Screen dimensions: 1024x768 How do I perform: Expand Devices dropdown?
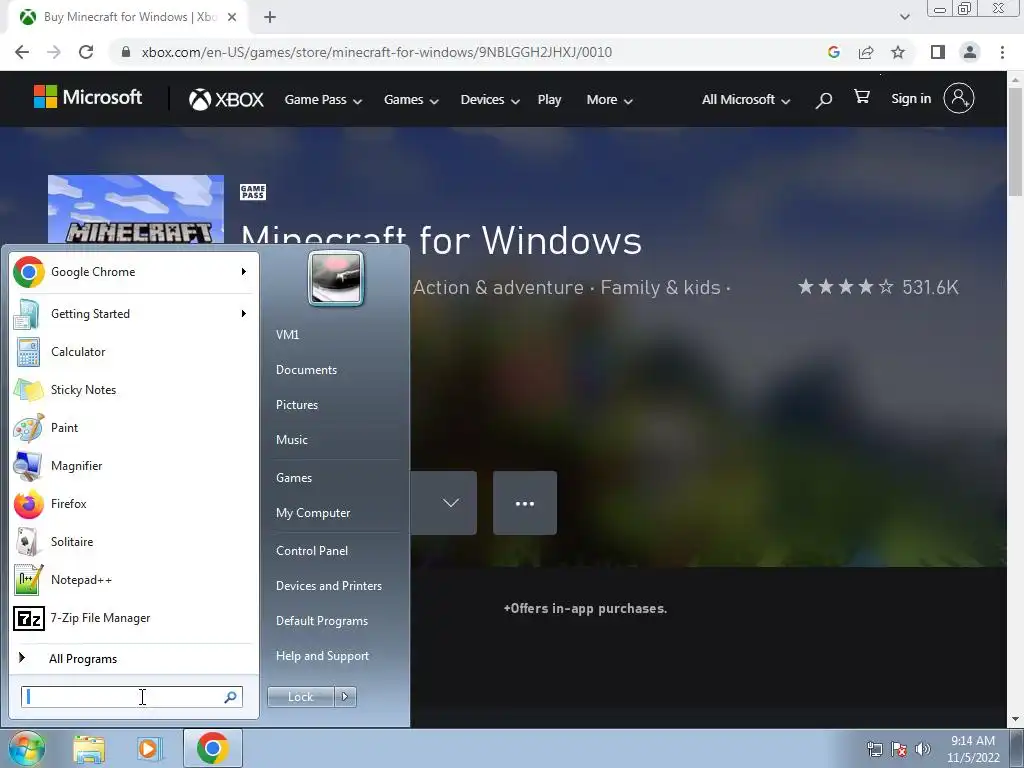click(490, 100)
